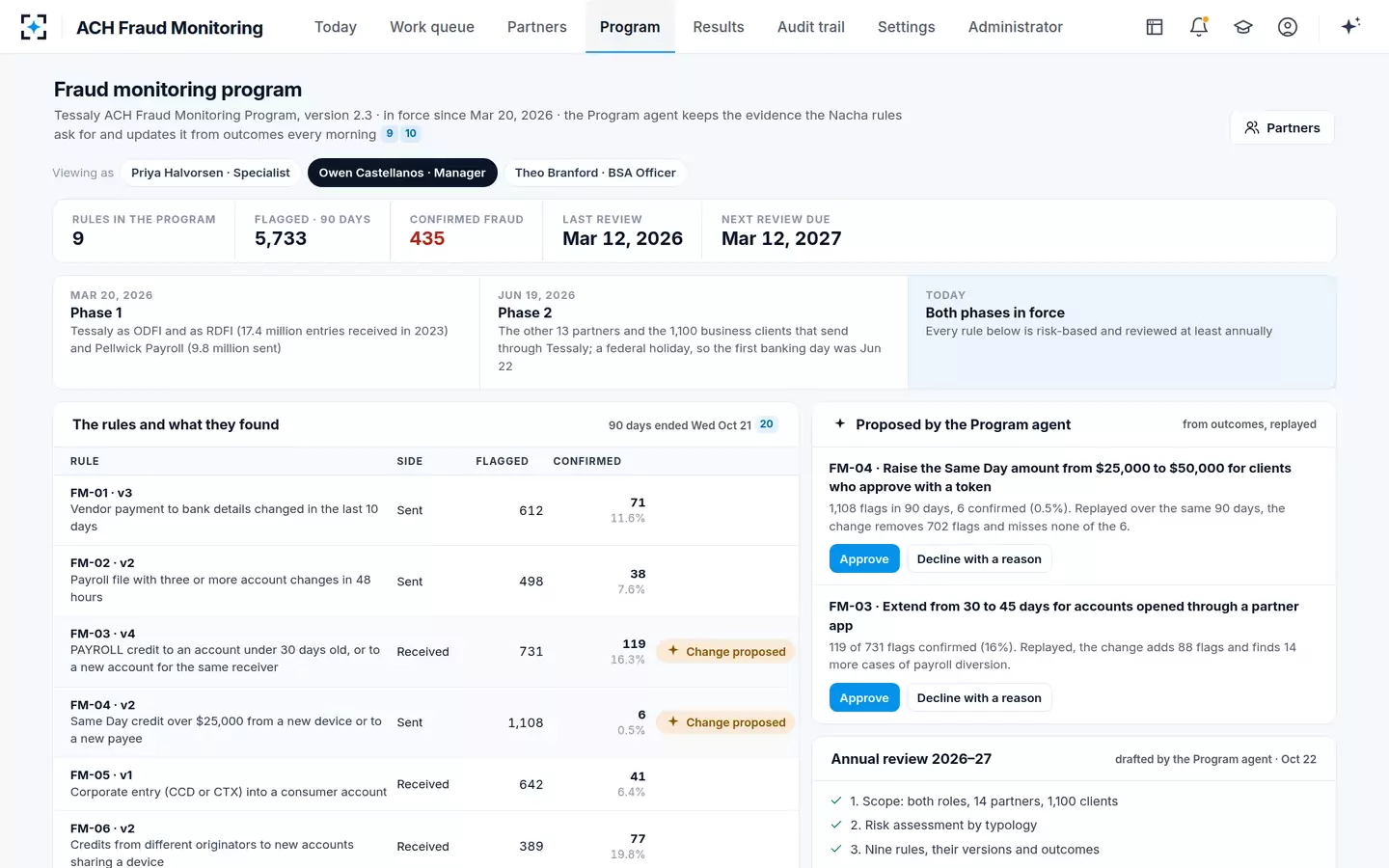Click the ACH Fraud Monitoring logo icon

point(34,27)
